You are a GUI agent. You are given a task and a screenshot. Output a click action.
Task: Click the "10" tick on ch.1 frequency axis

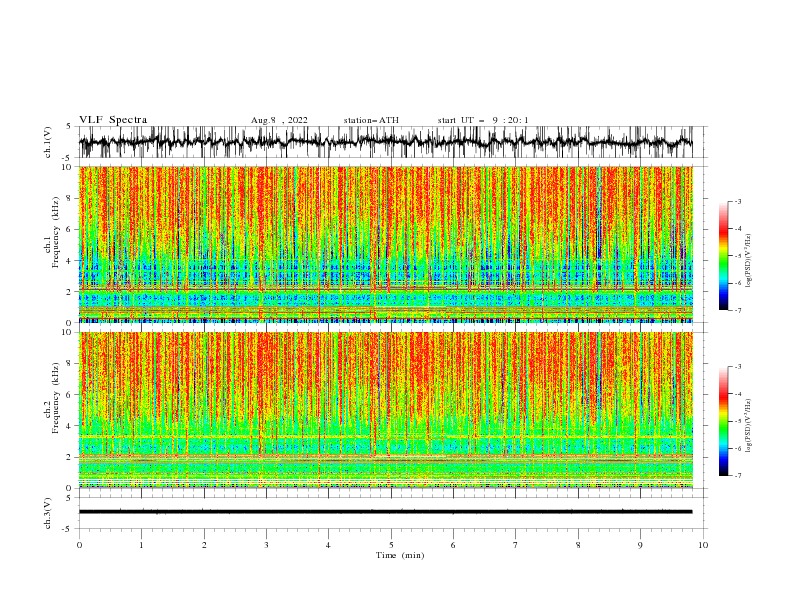[x=69, y=167]
